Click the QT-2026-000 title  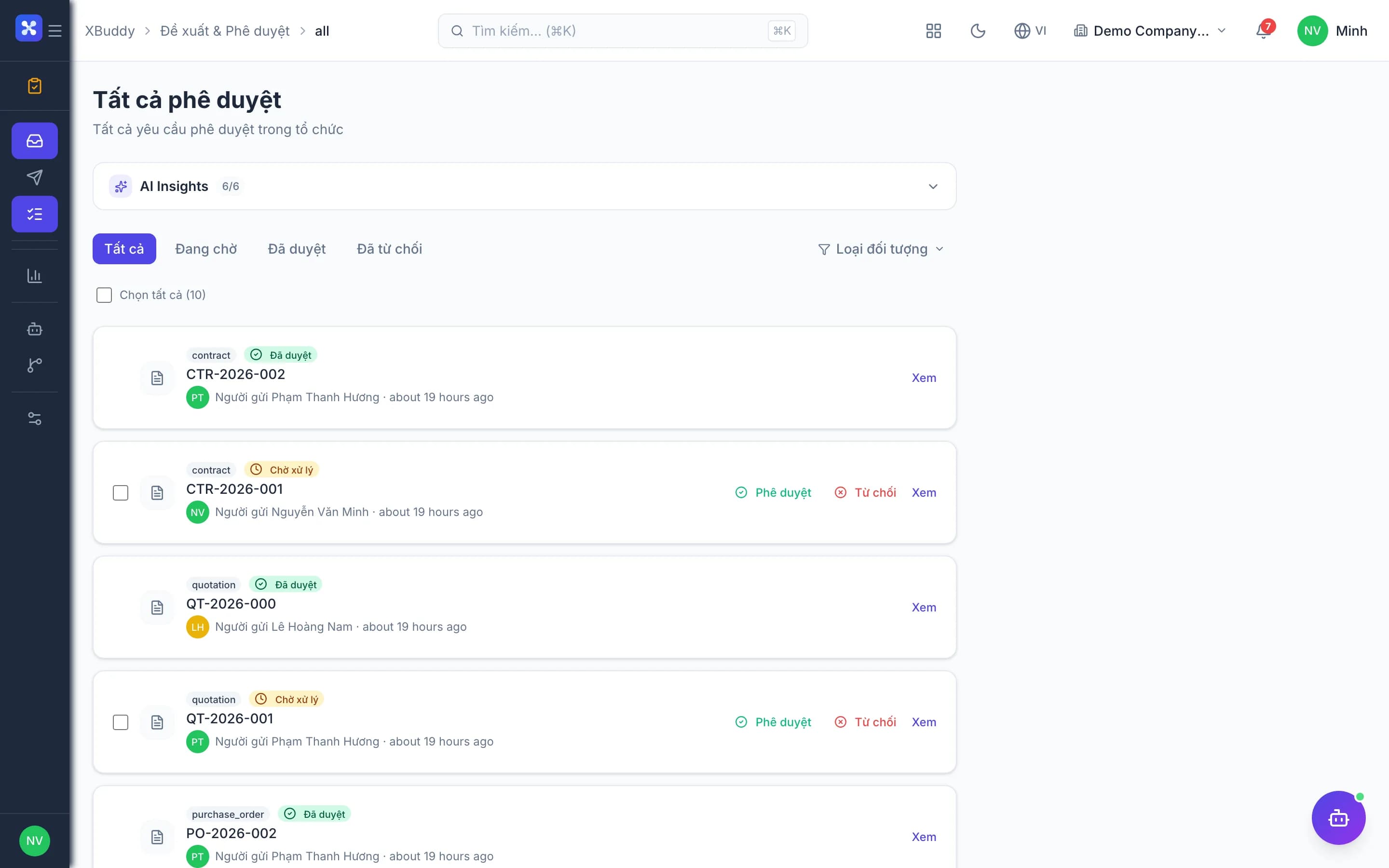(231, 604)
